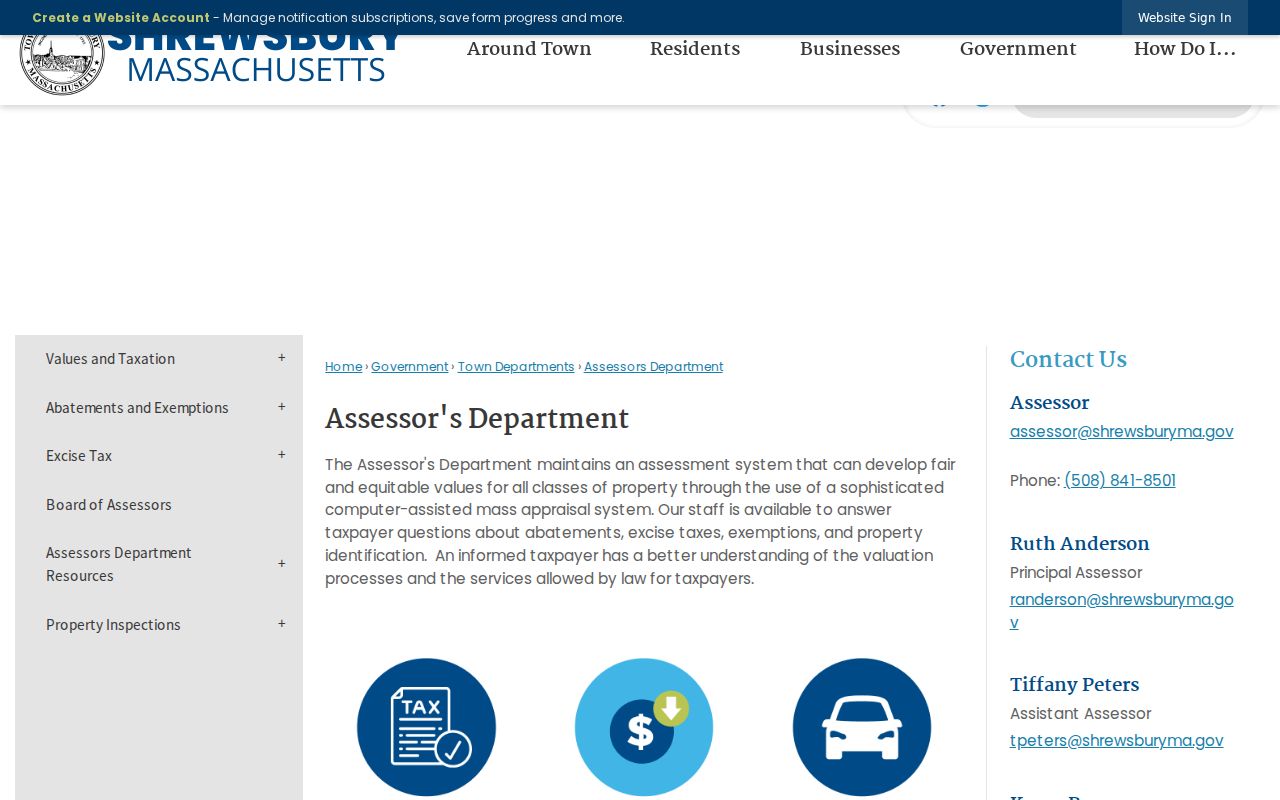This screenshot has width=1280, height=800.
Task: Open the Businesses menu
Action: pos(850,49)
